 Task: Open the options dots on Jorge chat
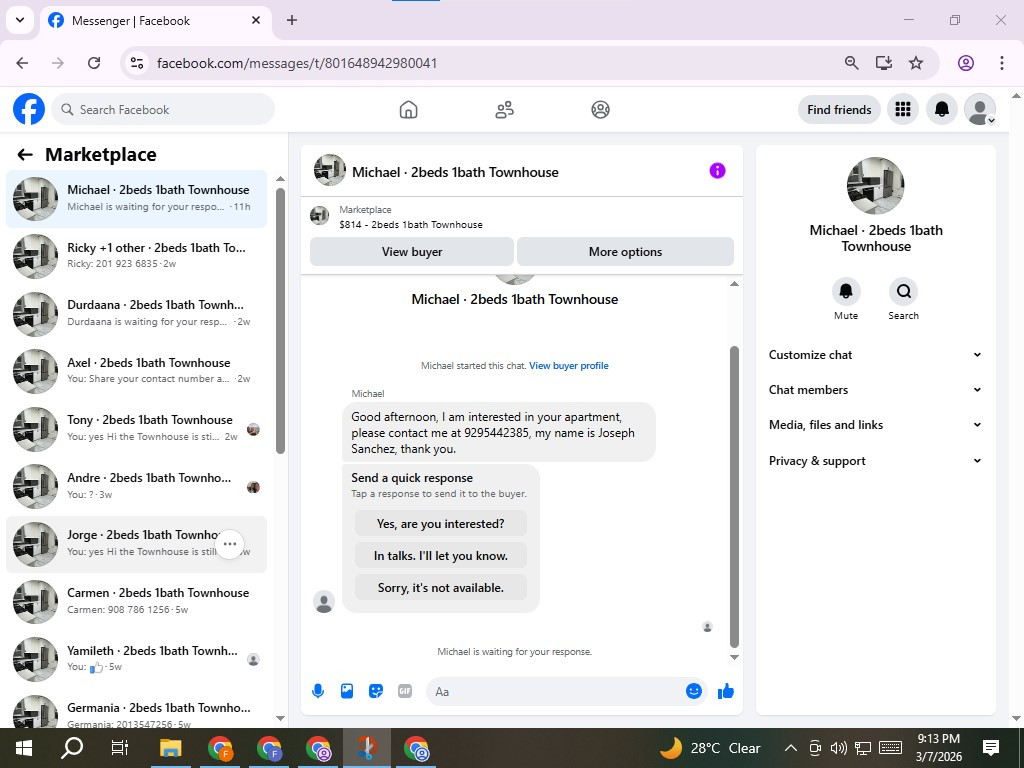click(230, 544)
